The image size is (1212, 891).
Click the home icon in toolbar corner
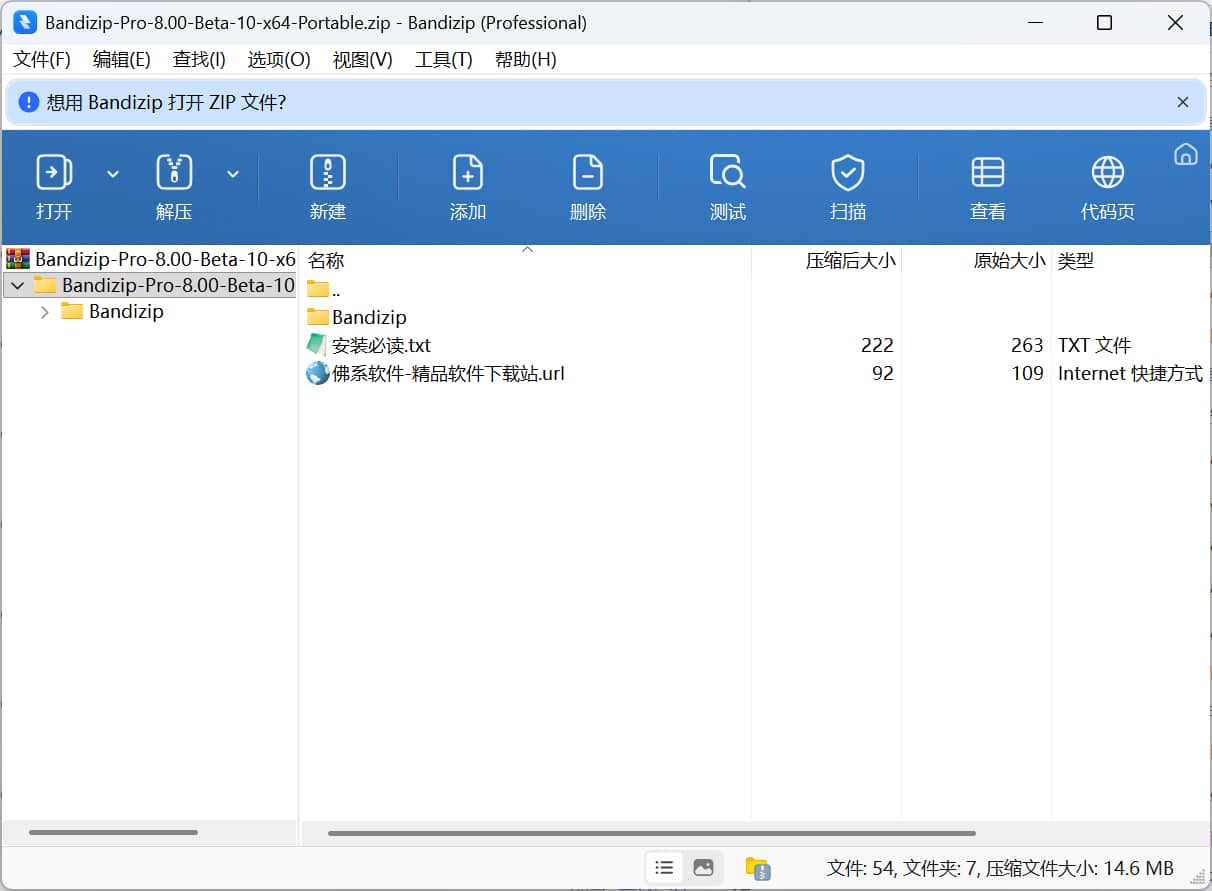tap(1185, 154)
